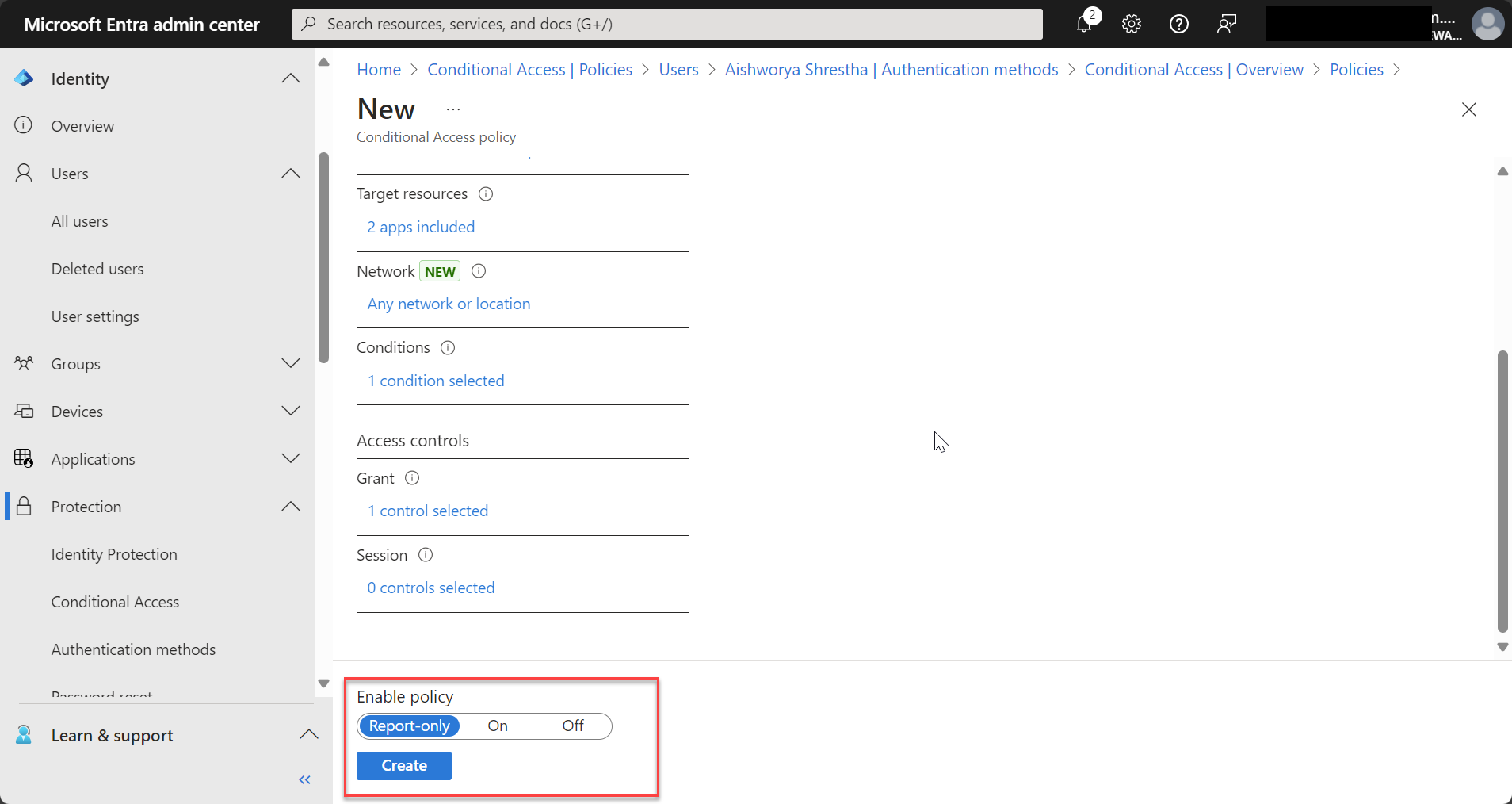Screen dimensions: 1512x804
Task: Open the ellipsis menu next to New
Action: [453, 109]
